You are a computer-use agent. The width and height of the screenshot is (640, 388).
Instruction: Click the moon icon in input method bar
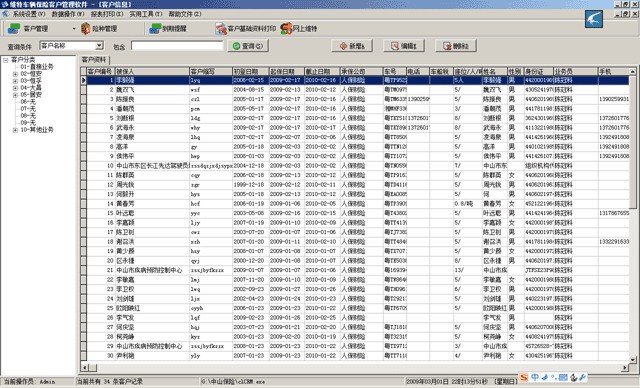(x=544, y=378)
